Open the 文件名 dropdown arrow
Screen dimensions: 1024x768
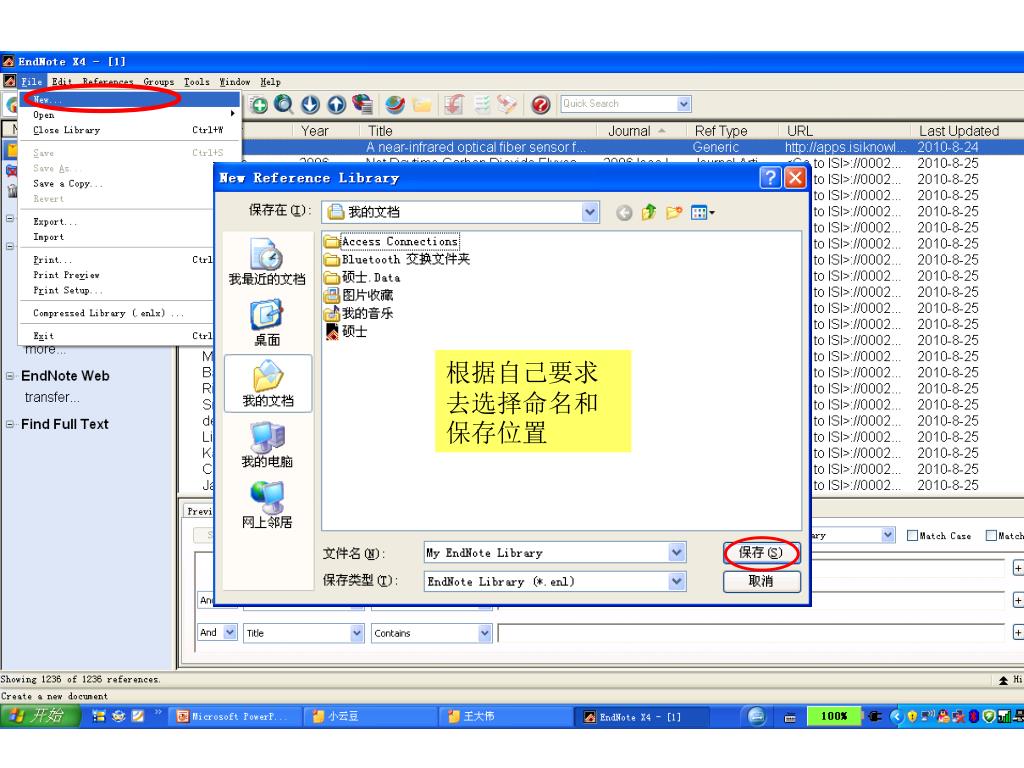(x=677, y=552)
